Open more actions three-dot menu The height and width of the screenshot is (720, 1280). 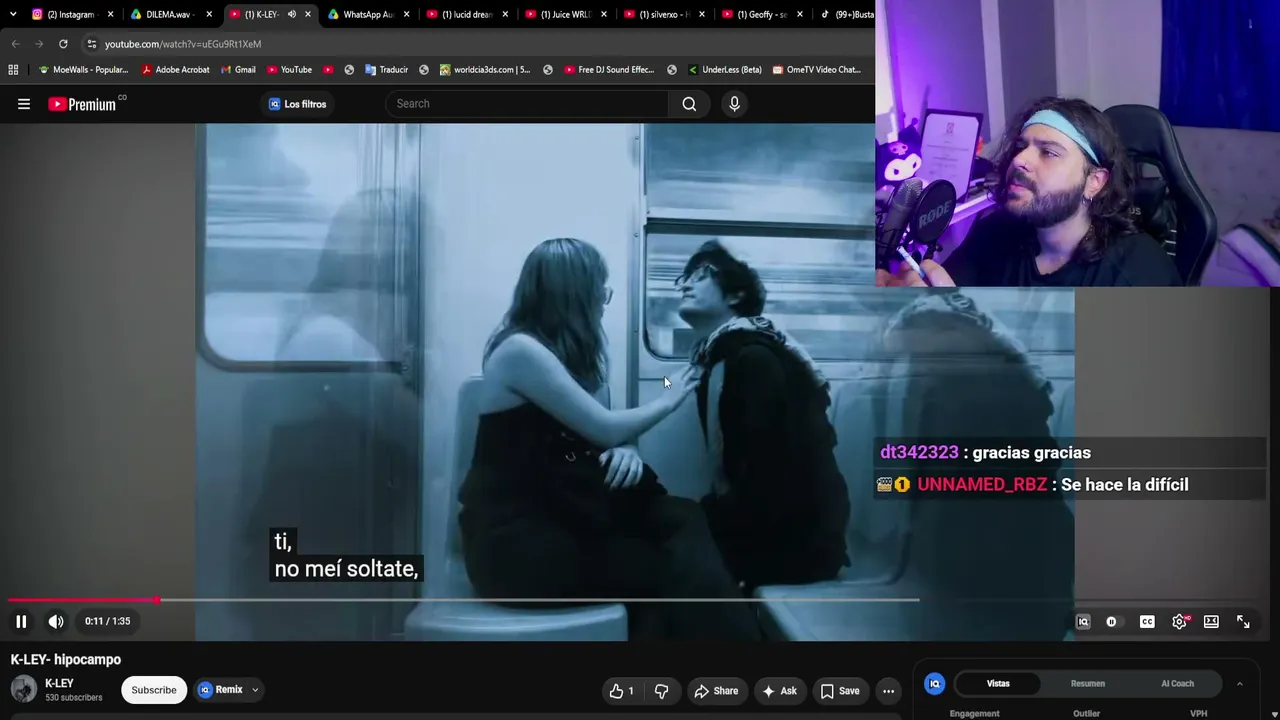click(888, 691)
